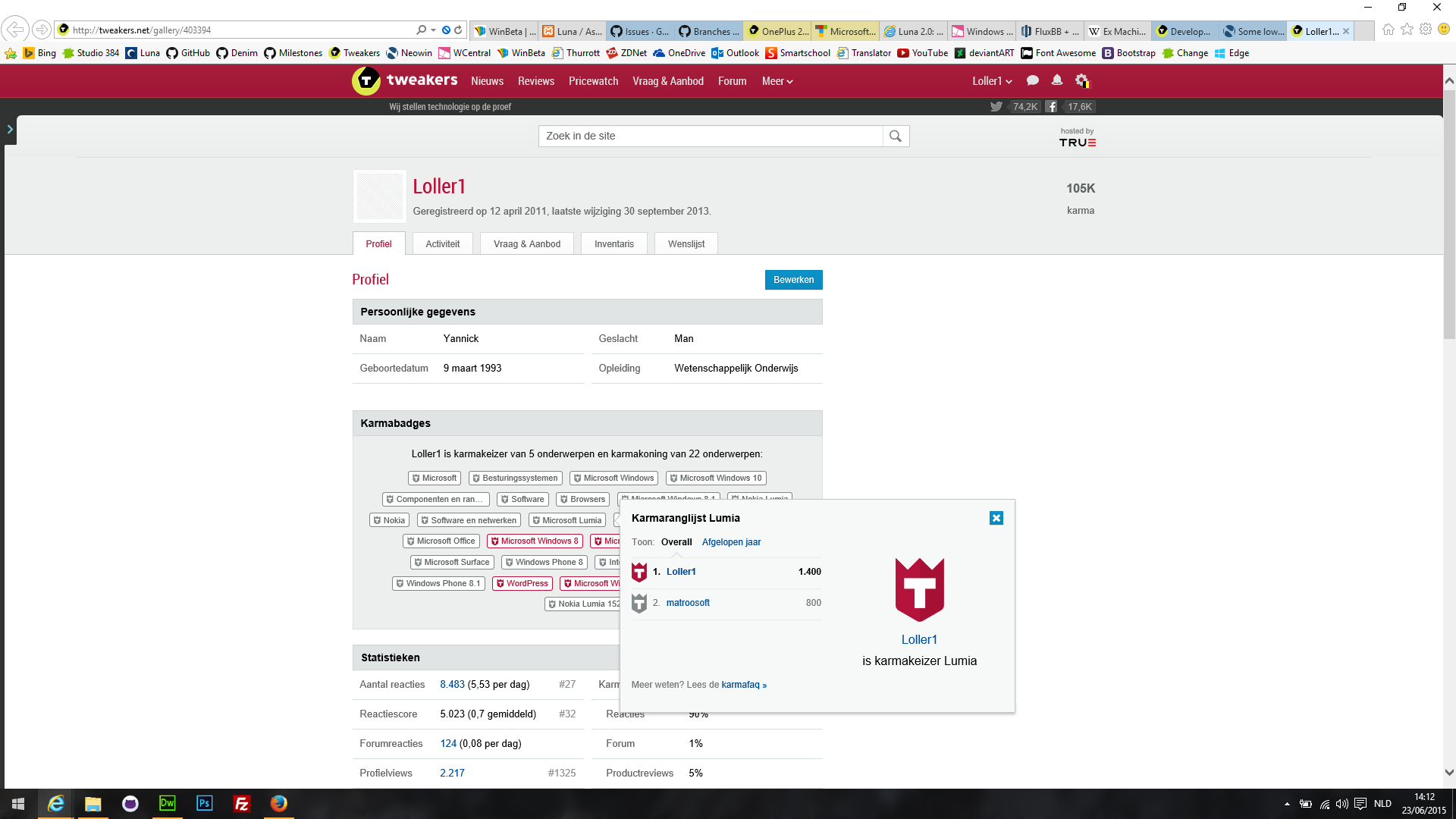Open the messages speech bubble icon
The image size is (1456, 819).
1032,80
